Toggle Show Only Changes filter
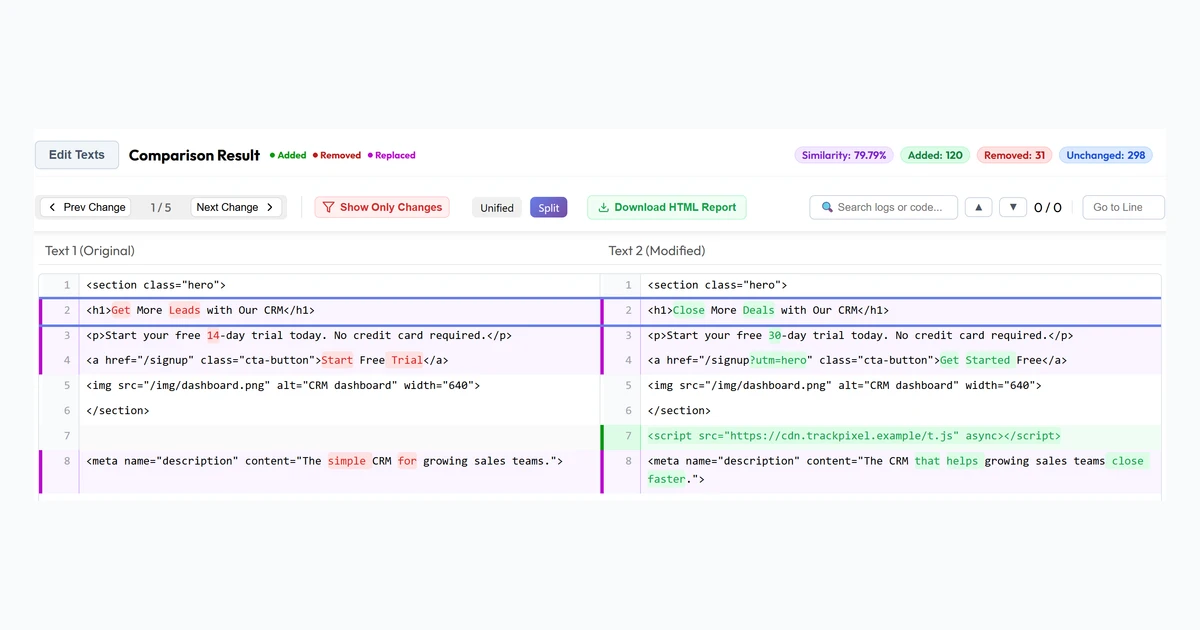 [382, 207]
